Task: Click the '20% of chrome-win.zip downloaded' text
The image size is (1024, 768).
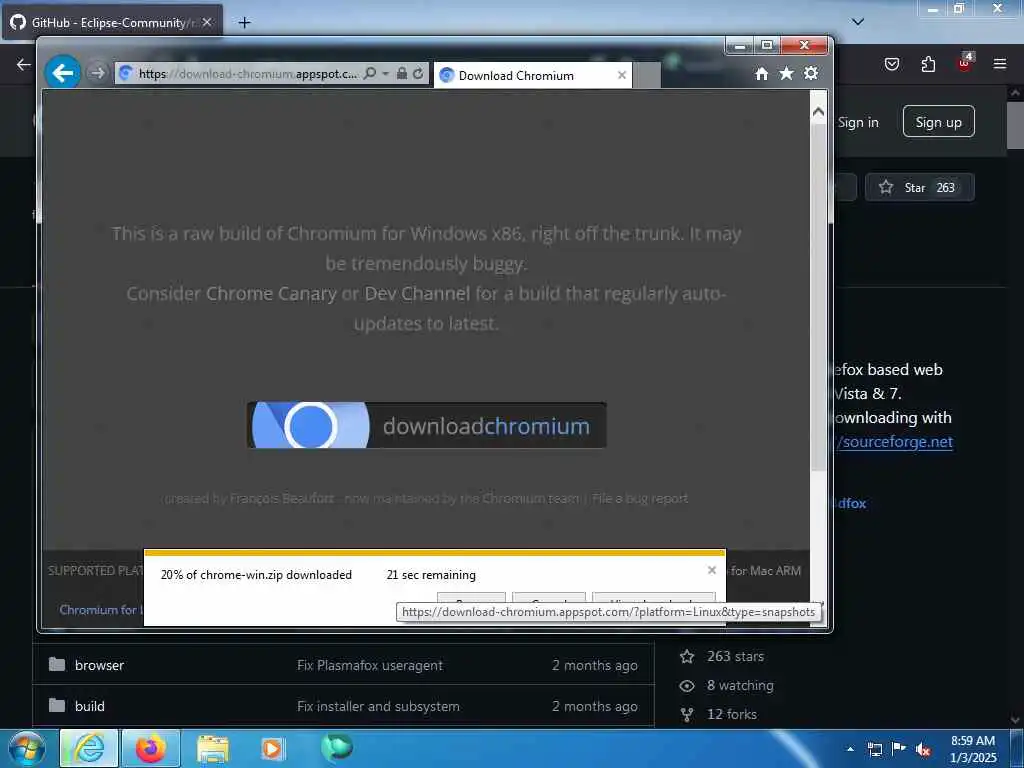Action: click(256, 575)
